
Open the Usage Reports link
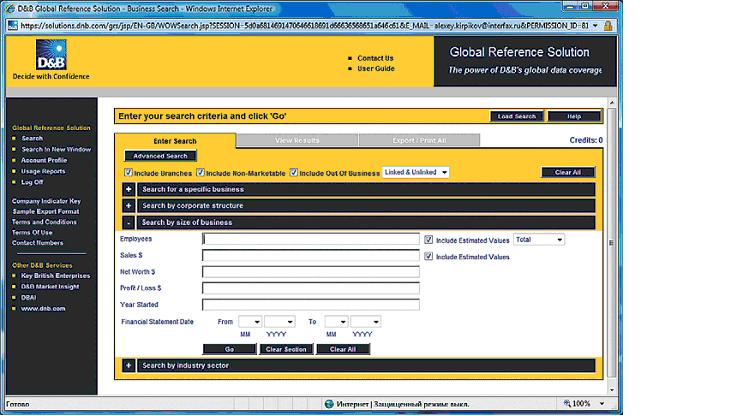click(43, 171)
